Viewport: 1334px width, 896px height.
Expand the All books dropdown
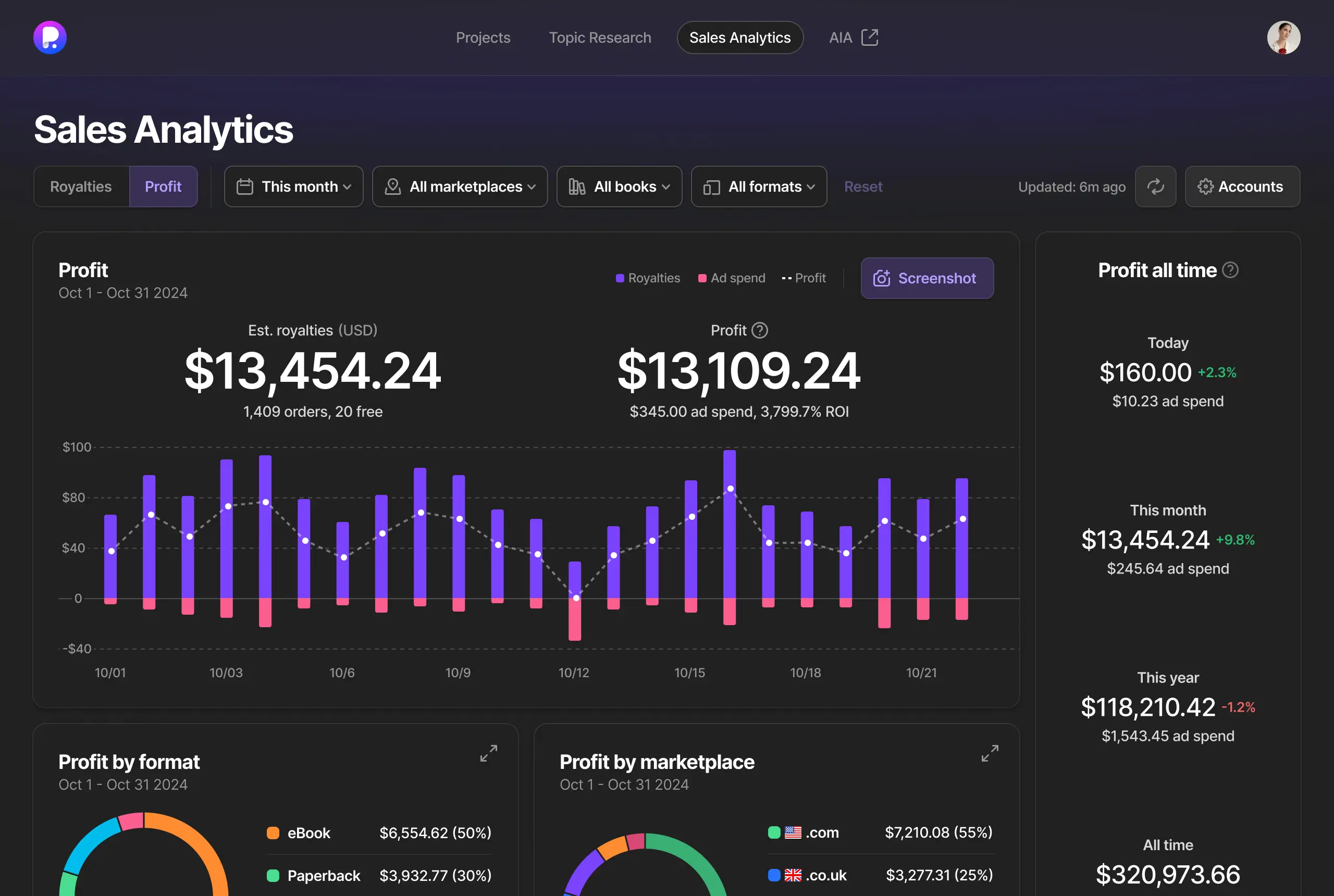[x=619, y=186]
